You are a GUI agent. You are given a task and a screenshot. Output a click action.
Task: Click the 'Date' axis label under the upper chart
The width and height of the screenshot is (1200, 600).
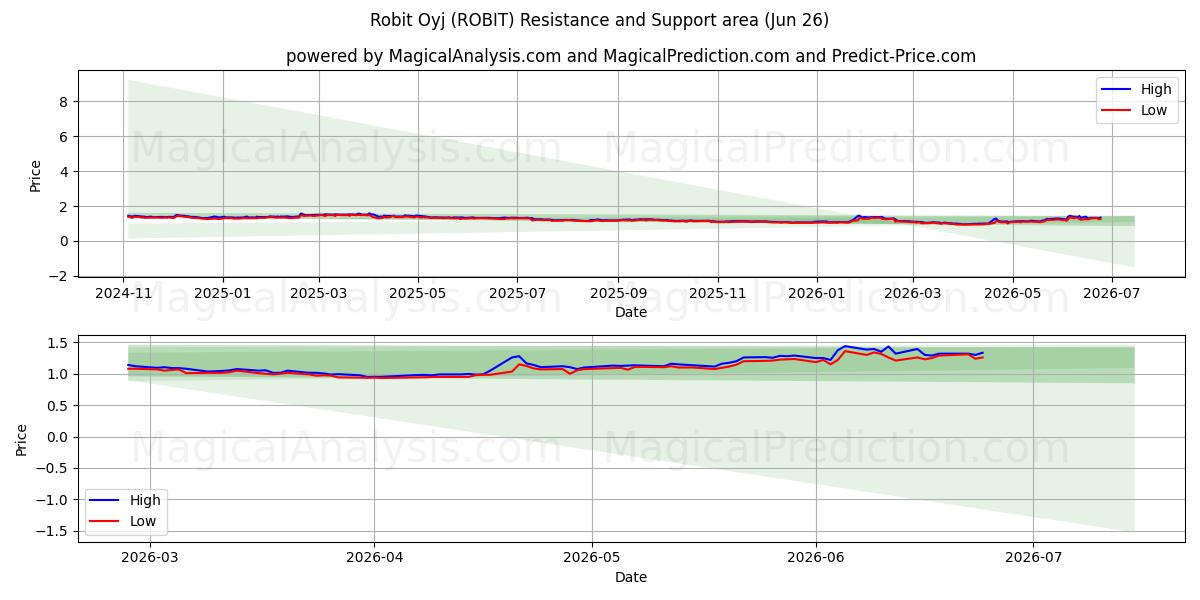pyautogui.click(x=631, y=312)
